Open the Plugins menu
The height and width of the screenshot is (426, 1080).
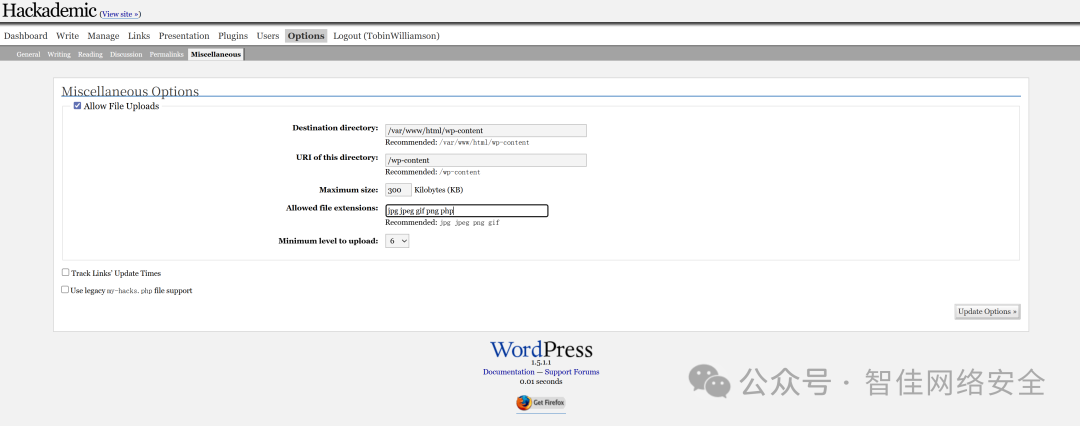tap(233, 36)
